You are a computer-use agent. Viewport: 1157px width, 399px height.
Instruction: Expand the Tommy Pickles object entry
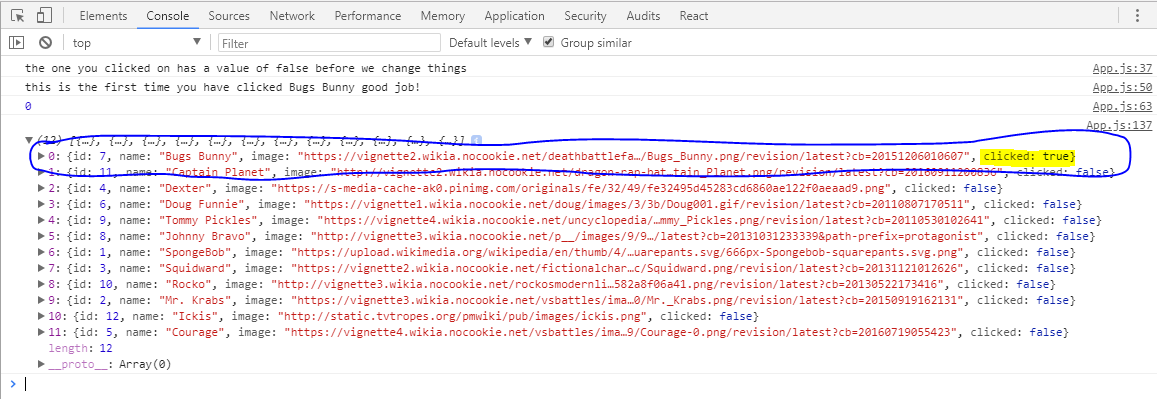[x=41, y=221]
